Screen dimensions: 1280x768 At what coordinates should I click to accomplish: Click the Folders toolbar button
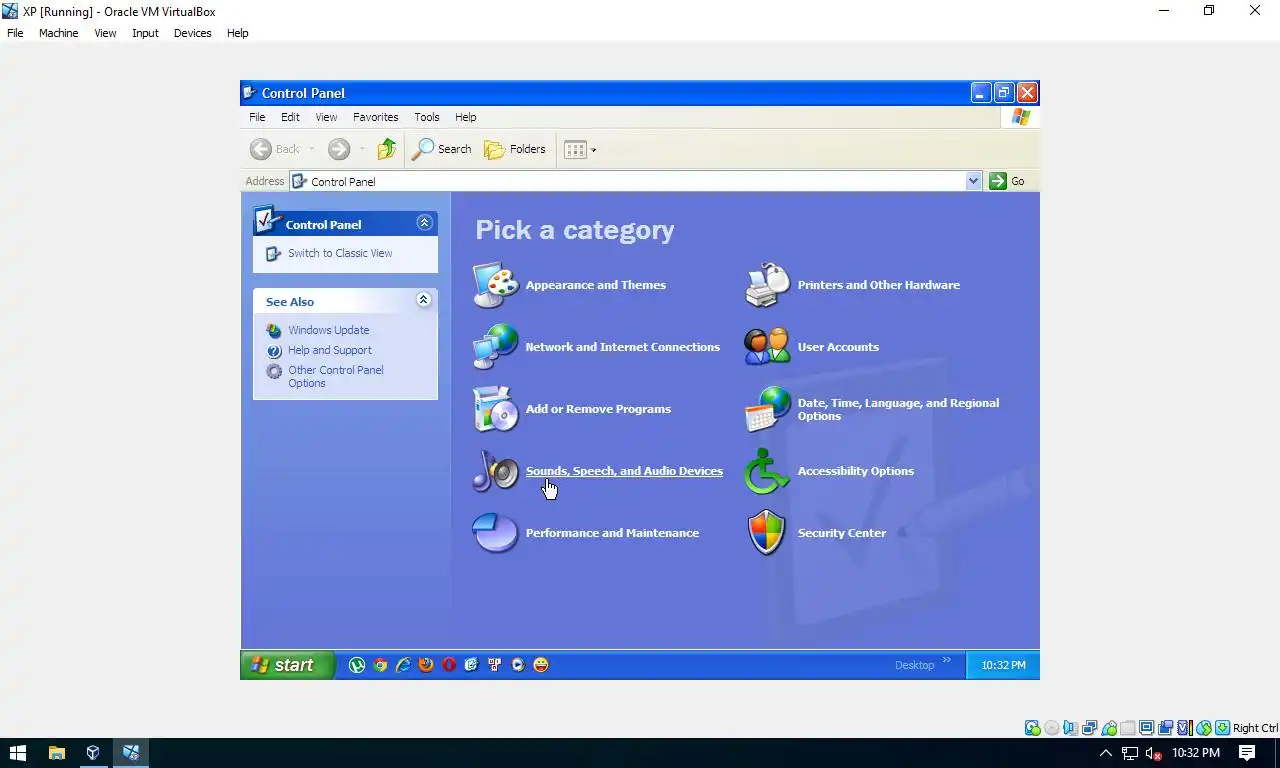pos(515,149)
